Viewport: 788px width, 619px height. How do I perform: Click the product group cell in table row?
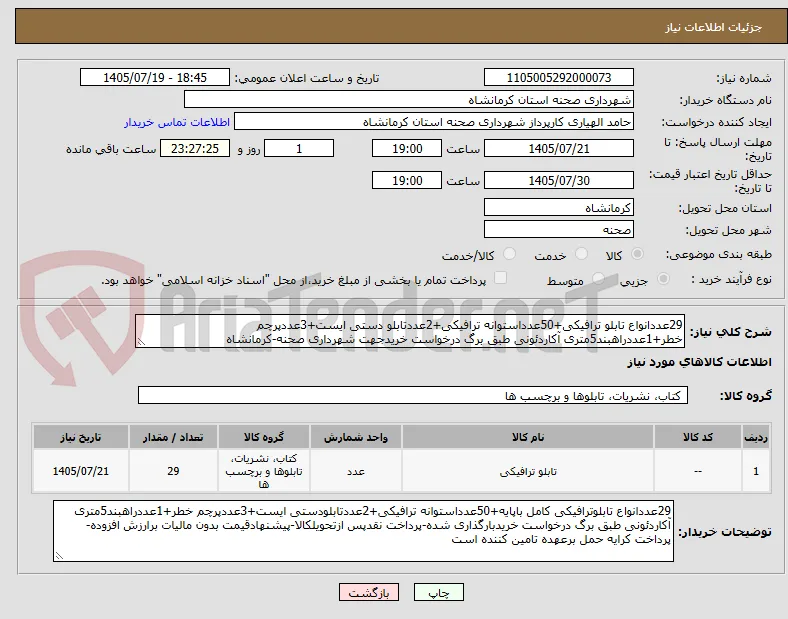pyautogui.click(x=264, y=471)
